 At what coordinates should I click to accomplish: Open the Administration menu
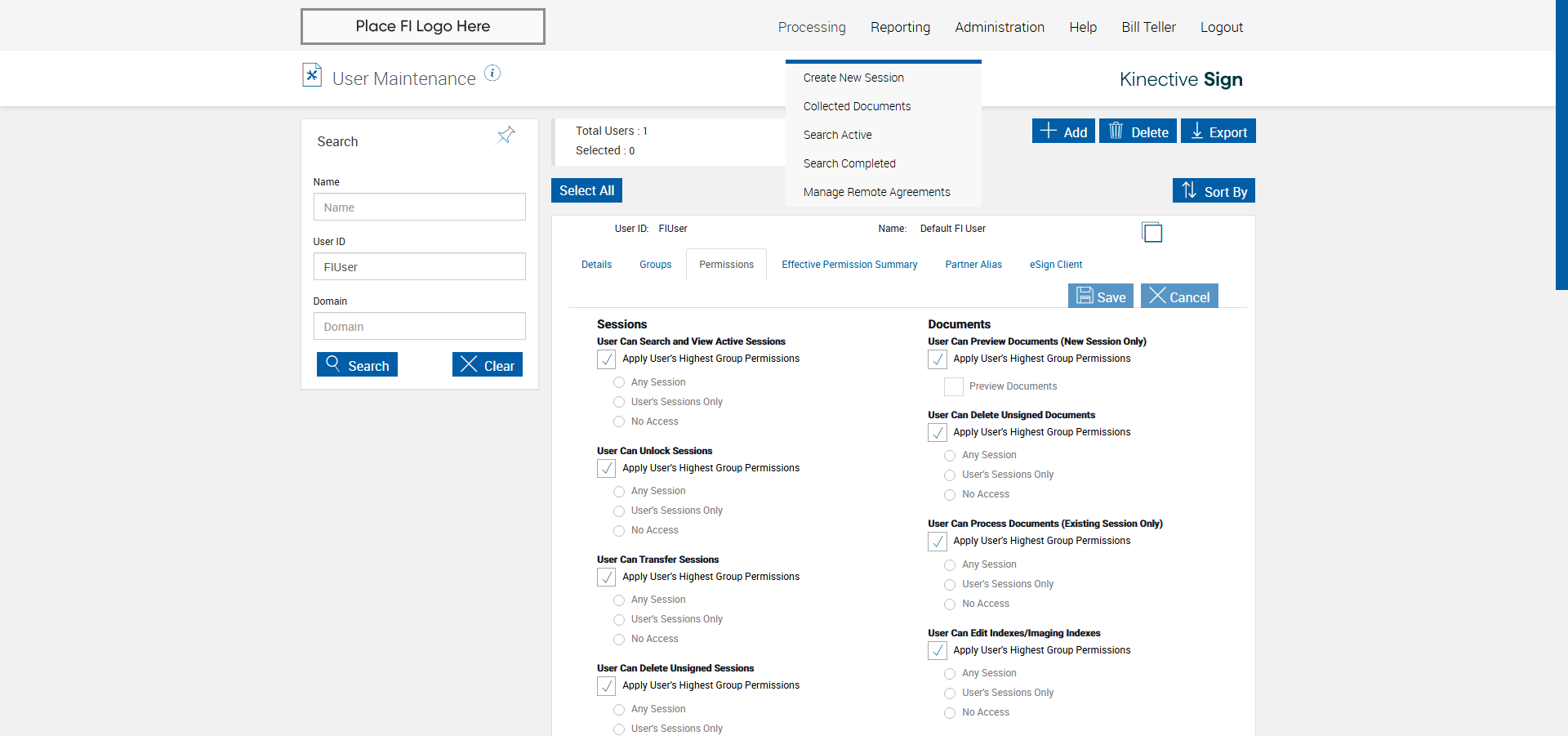point(1000,27)
